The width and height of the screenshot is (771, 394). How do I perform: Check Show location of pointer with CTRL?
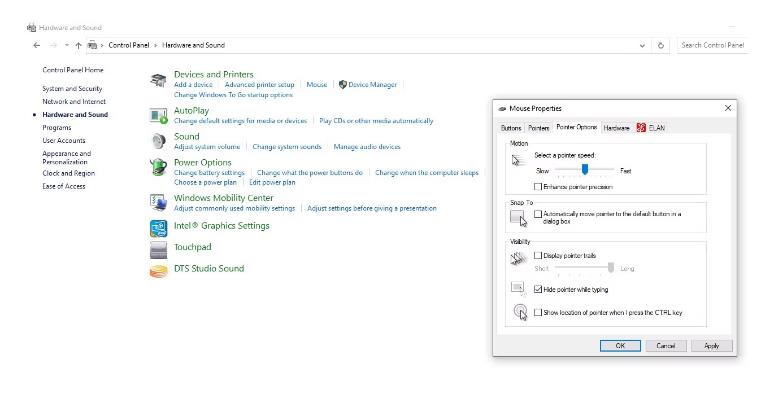pos(538,312)
